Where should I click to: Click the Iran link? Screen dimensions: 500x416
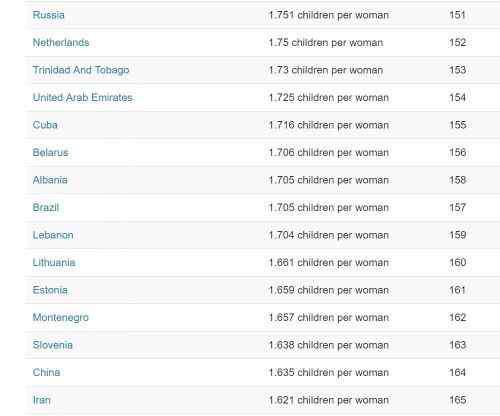point(42,400)
